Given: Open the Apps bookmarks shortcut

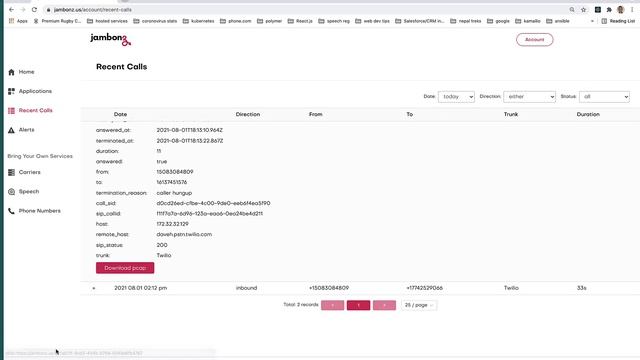Looking at the screenshot, I should [18, 21].
